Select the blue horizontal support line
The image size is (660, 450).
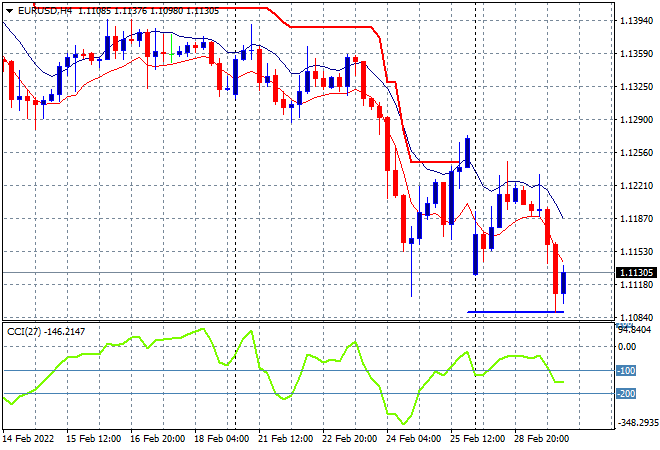tap(516, 312)
